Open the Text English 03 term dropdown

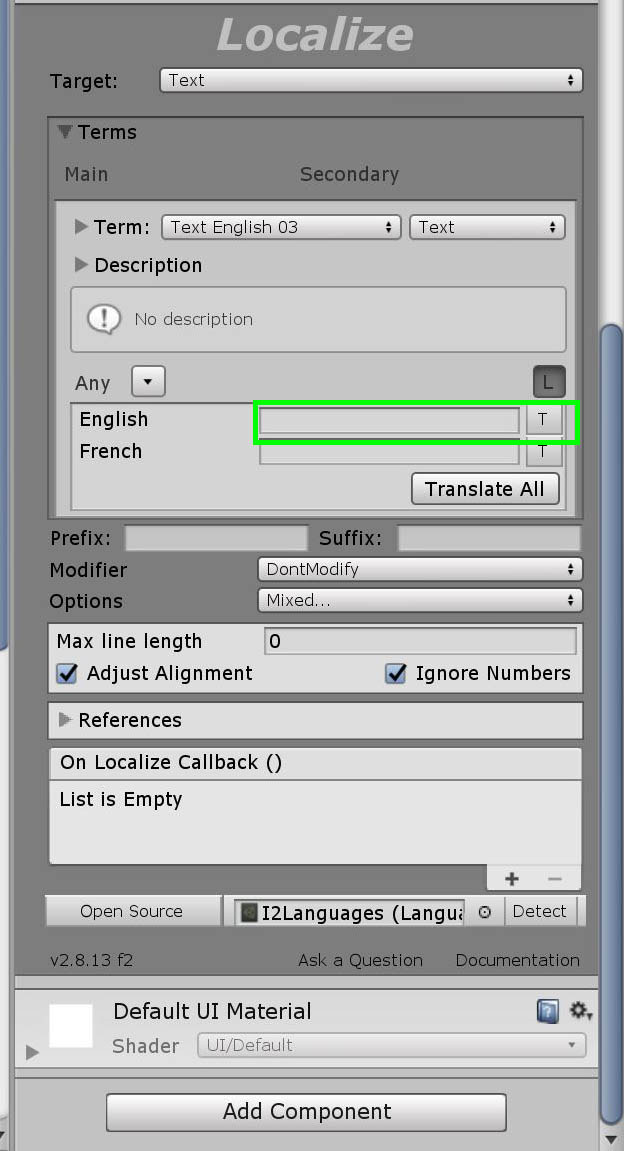click(x=281, y=228)
